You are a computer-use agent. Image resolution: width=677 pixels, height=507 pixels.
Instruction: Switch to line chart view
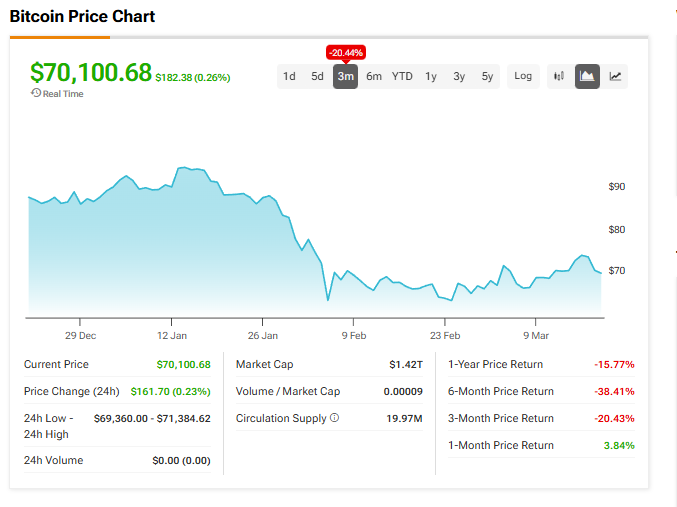pos(616,76)
